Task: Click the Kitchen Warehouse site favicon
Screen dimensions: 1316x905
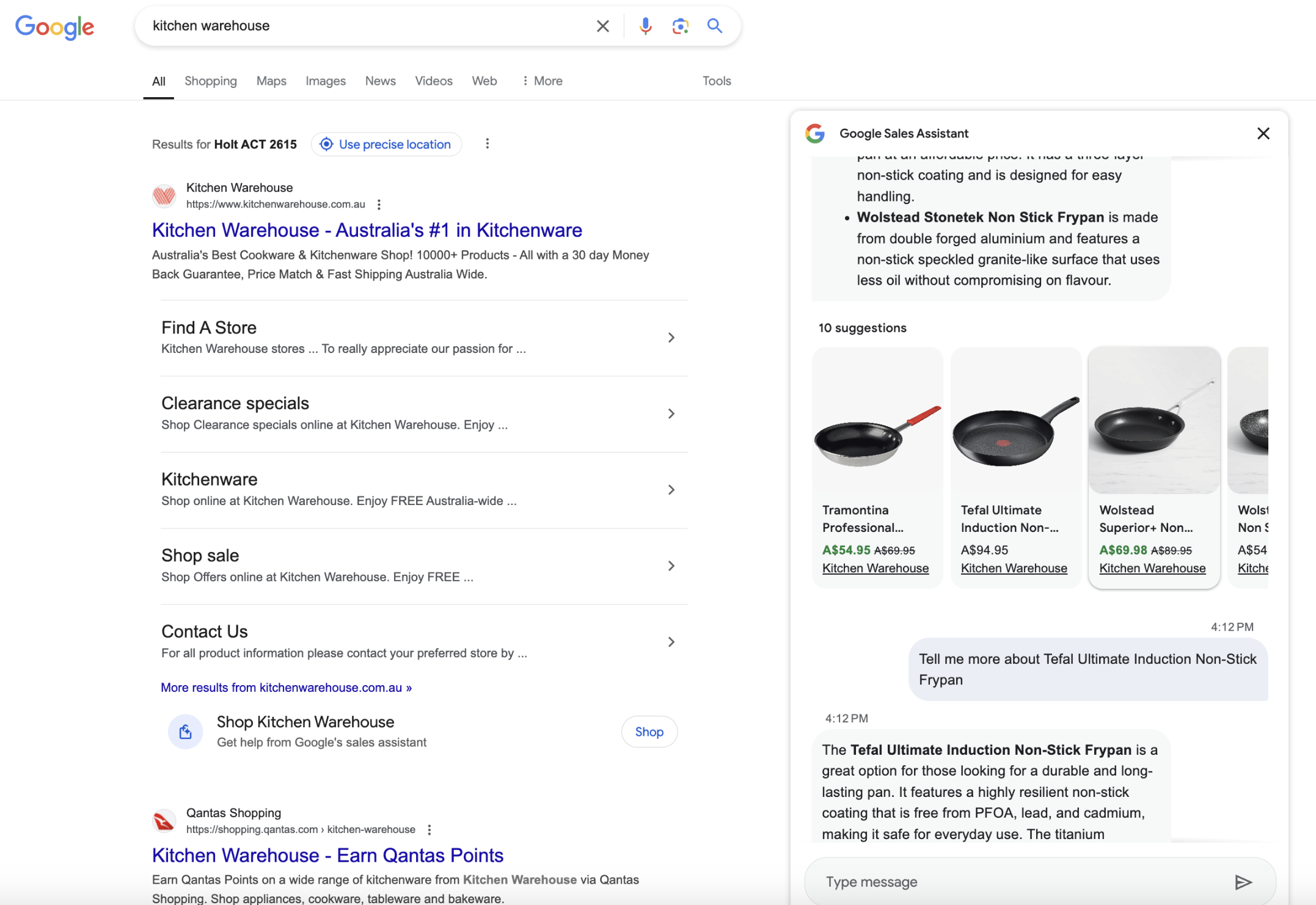Action: (164, 195)
